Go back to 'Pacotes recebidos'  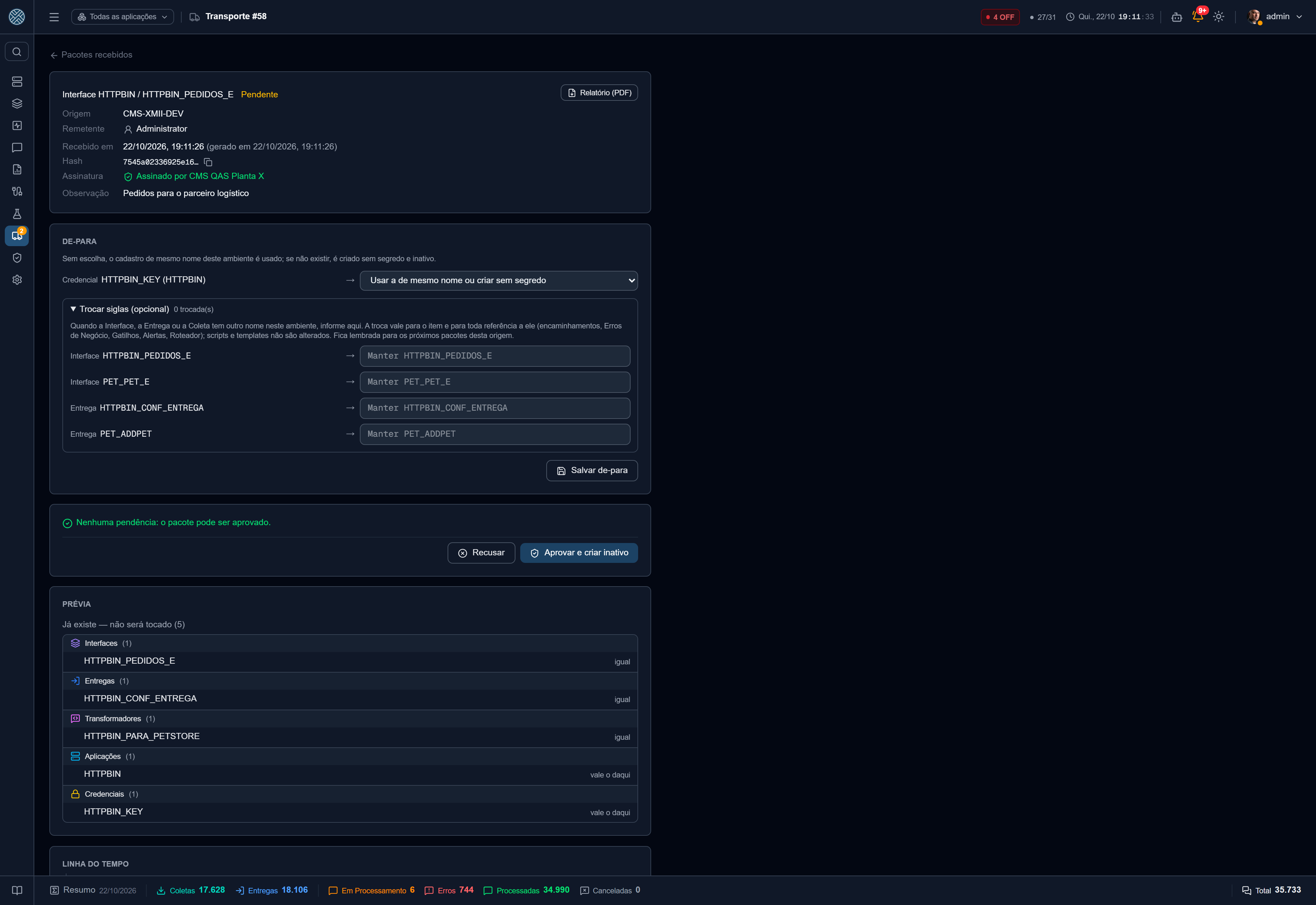pyautogui.click(x=91, y=55)
